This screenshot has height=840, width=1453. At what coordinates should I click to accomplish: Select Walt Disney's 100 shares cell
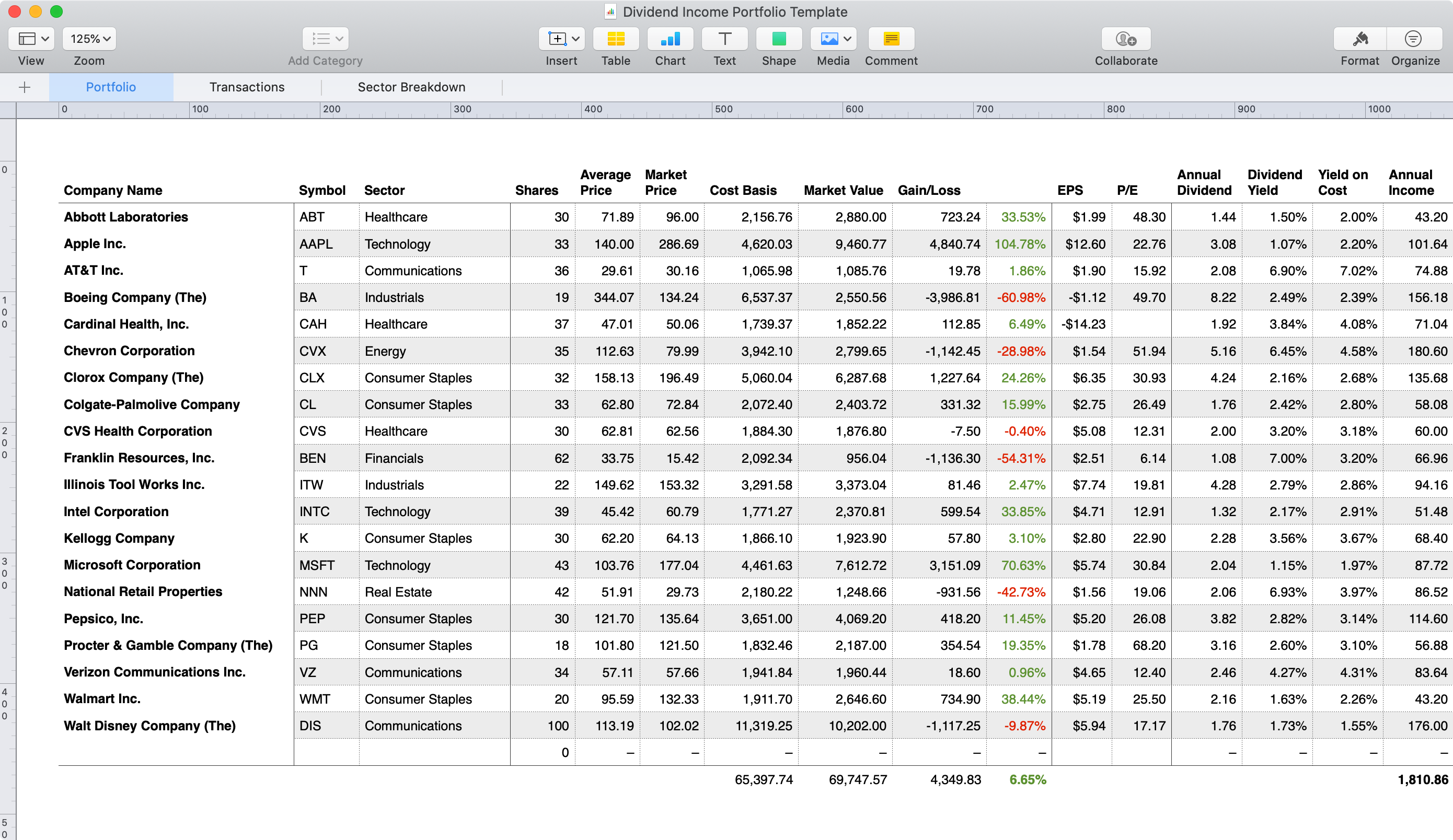(x=543, y=726)
